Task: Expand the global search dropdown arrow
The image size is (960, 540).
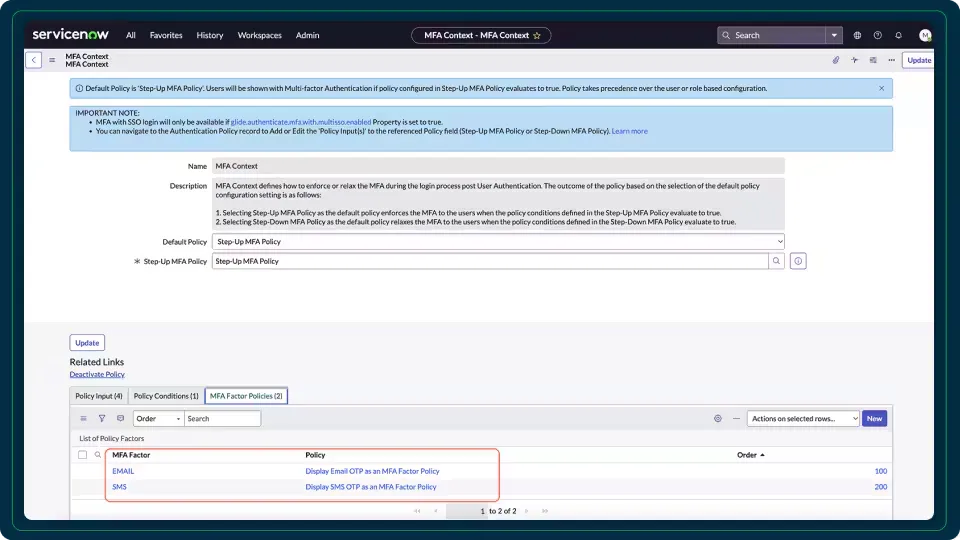Action: pyautogui.click(x=834, y=36)
